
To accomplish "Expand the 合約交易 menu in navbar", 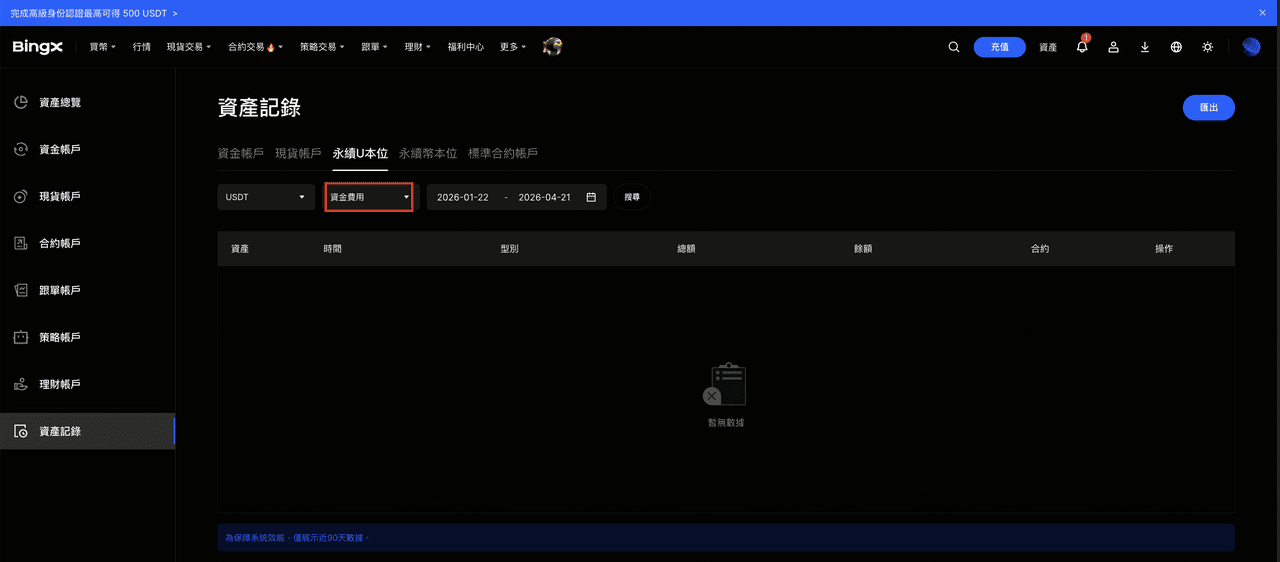I will click(255, 47).
